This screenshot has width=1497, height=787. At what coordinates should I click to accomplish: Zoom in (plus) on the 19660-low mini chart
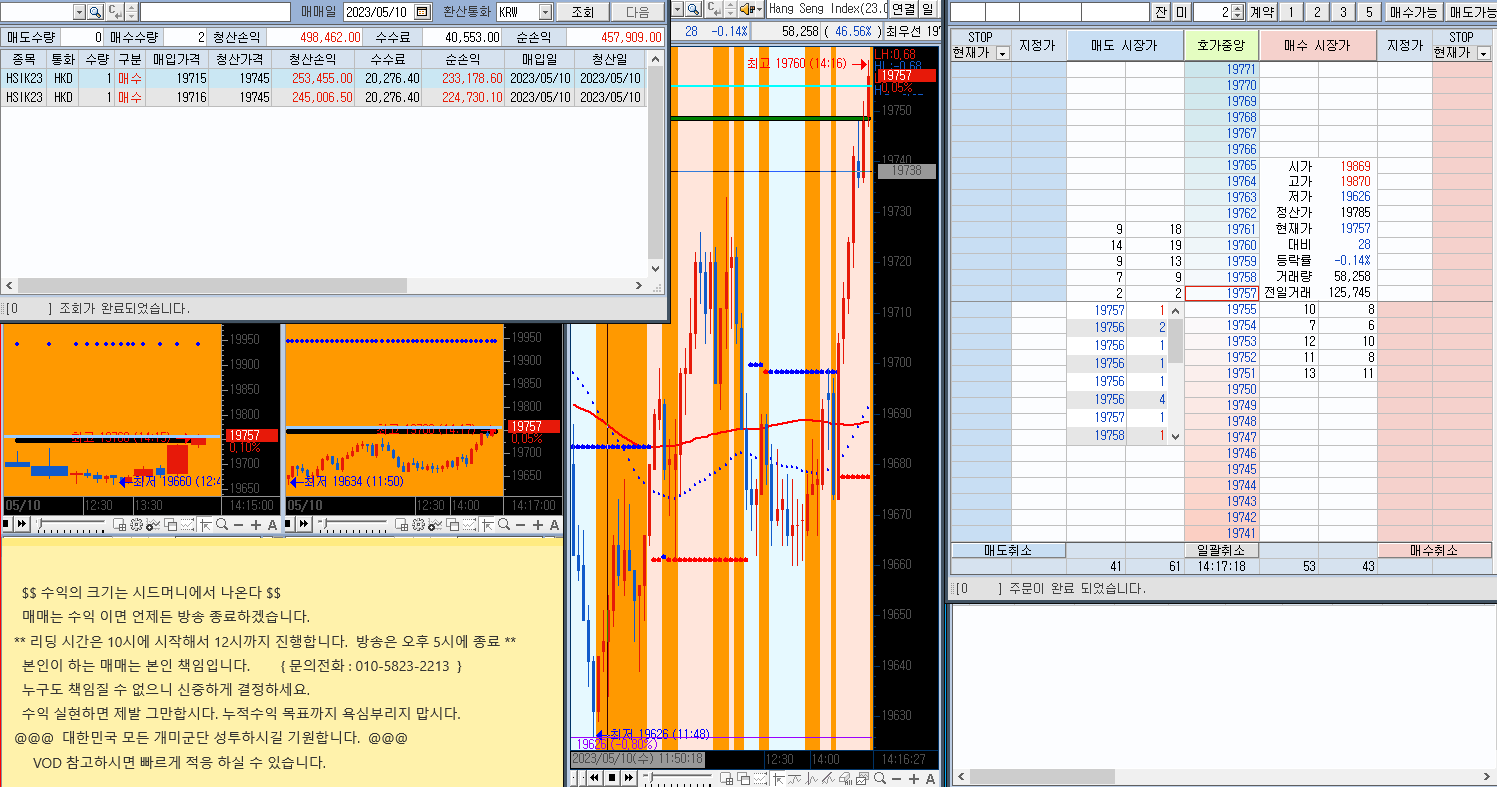point(256,524)
